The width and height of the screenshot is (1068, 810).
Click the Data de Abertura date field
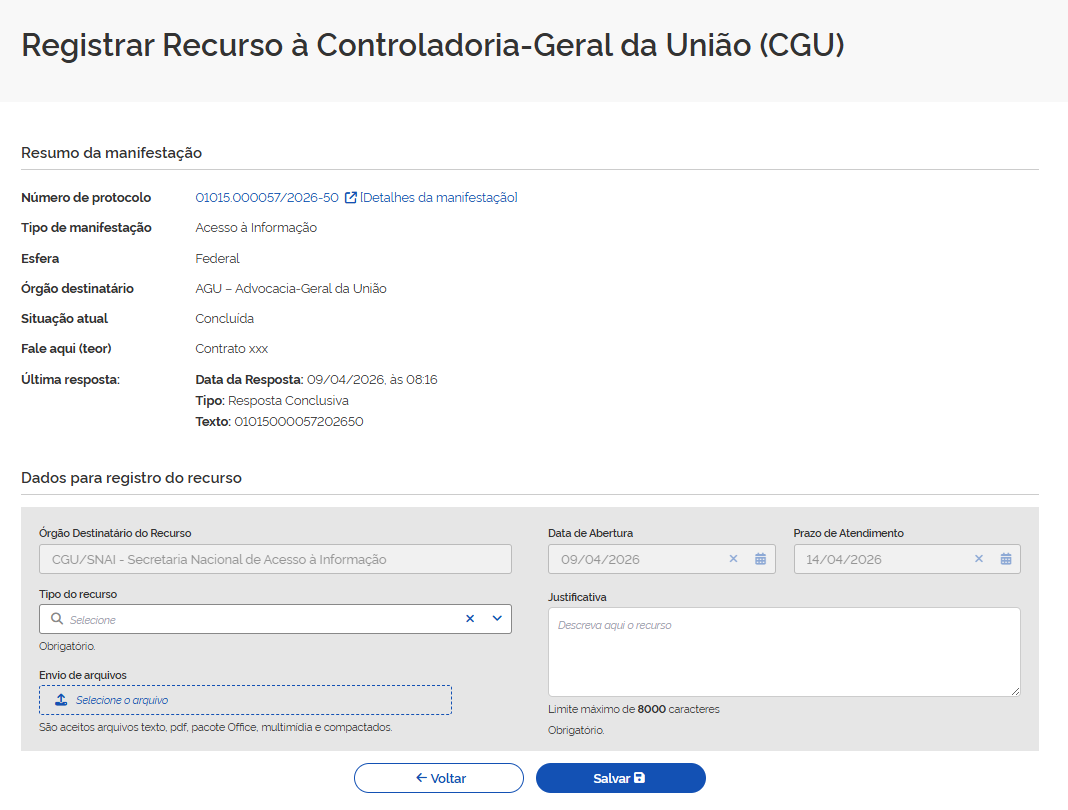tap(635, 559)
